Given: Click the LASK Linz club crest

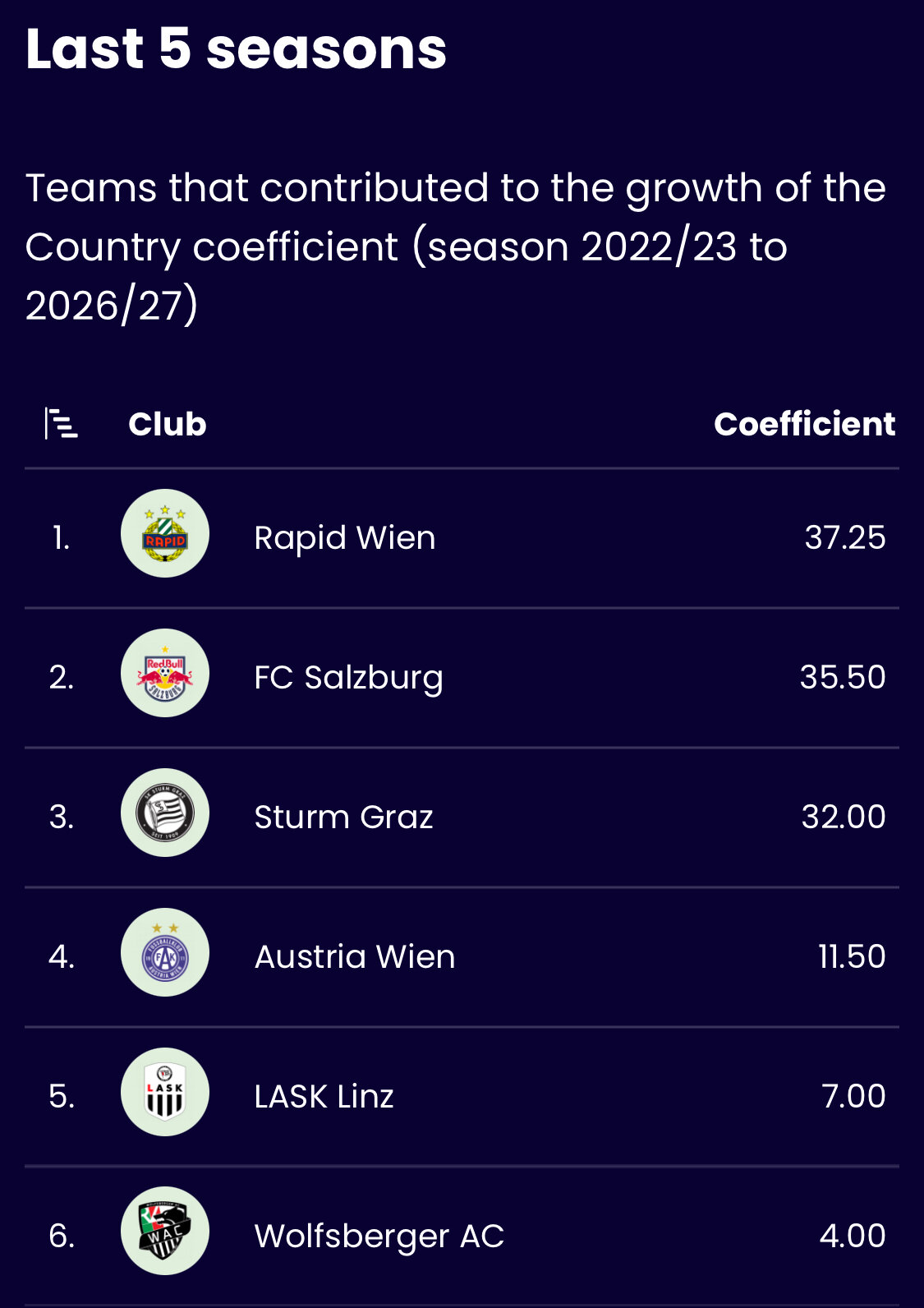Looking at the screenshot, I should (x=165, y=1092).
